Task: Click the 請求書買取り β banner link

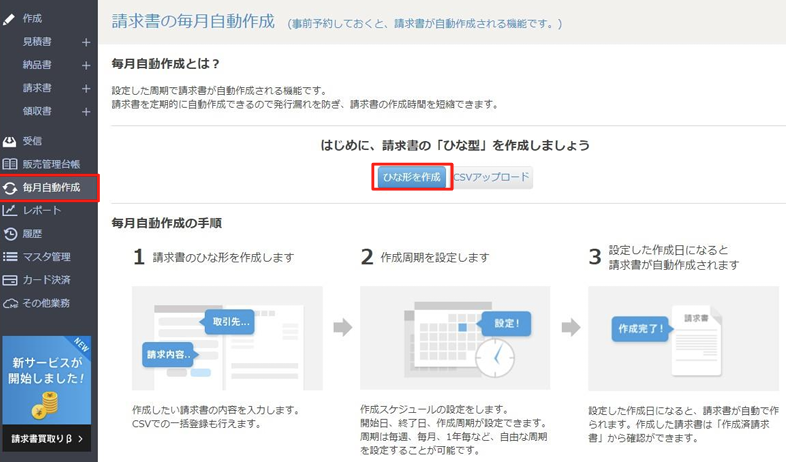Action: tap(48, 438)
